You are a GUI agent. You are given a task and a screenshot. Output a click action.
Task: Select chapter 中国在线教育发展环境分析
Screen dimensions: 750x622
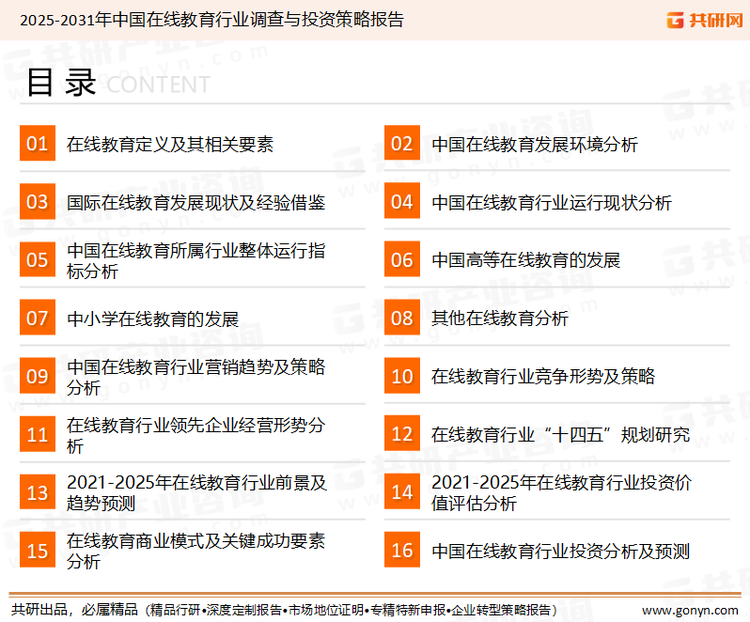coord(535,144)
